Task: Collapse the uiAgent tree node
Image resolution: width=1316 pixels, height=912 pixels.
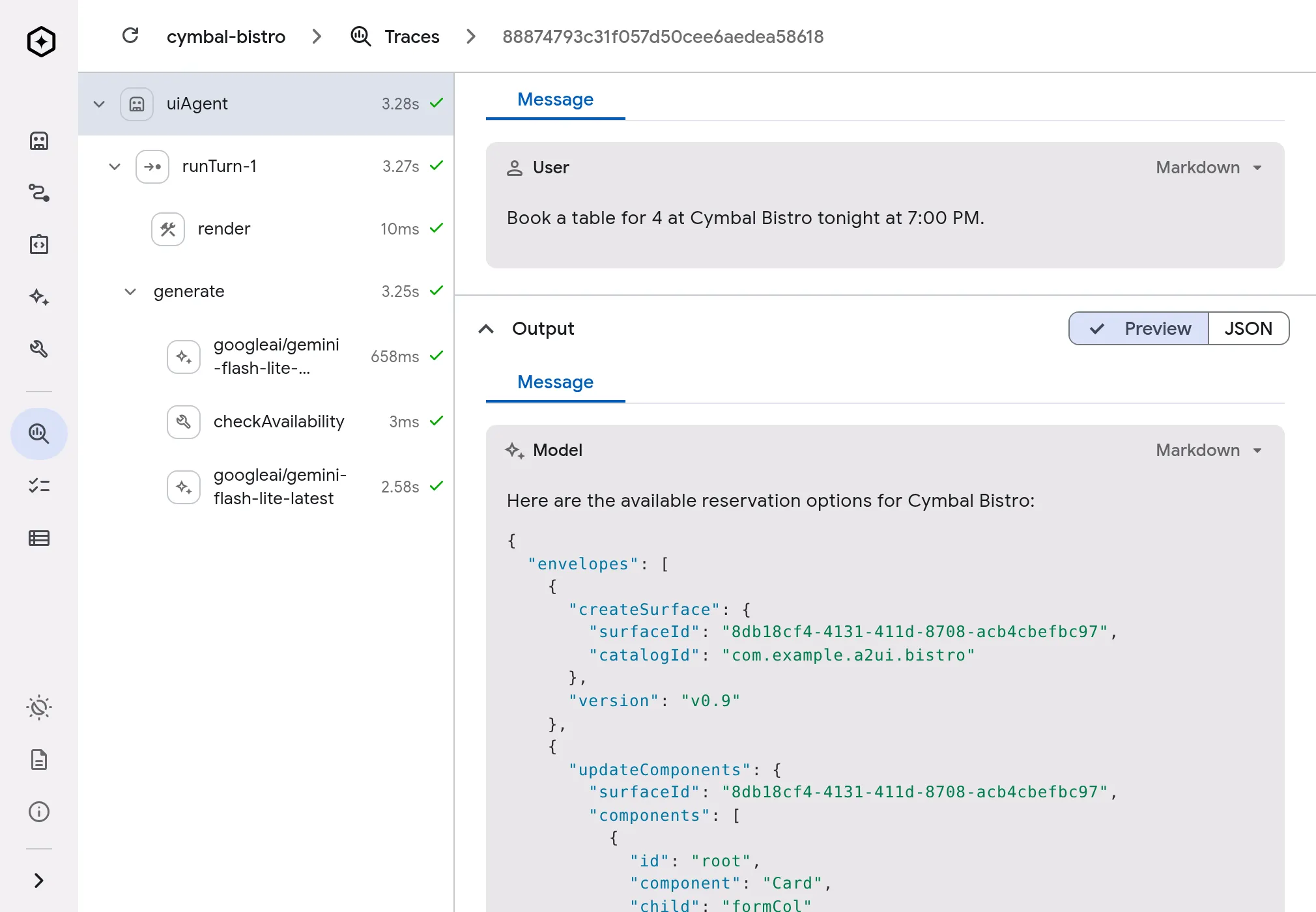Action: [99, 104]
